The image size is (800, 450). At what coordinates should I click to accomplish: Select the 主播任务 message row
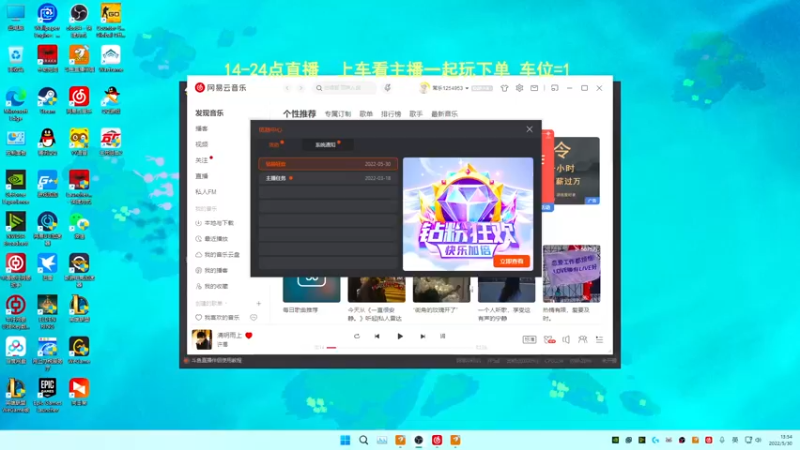pyautogui.click(x=328, y=178)
